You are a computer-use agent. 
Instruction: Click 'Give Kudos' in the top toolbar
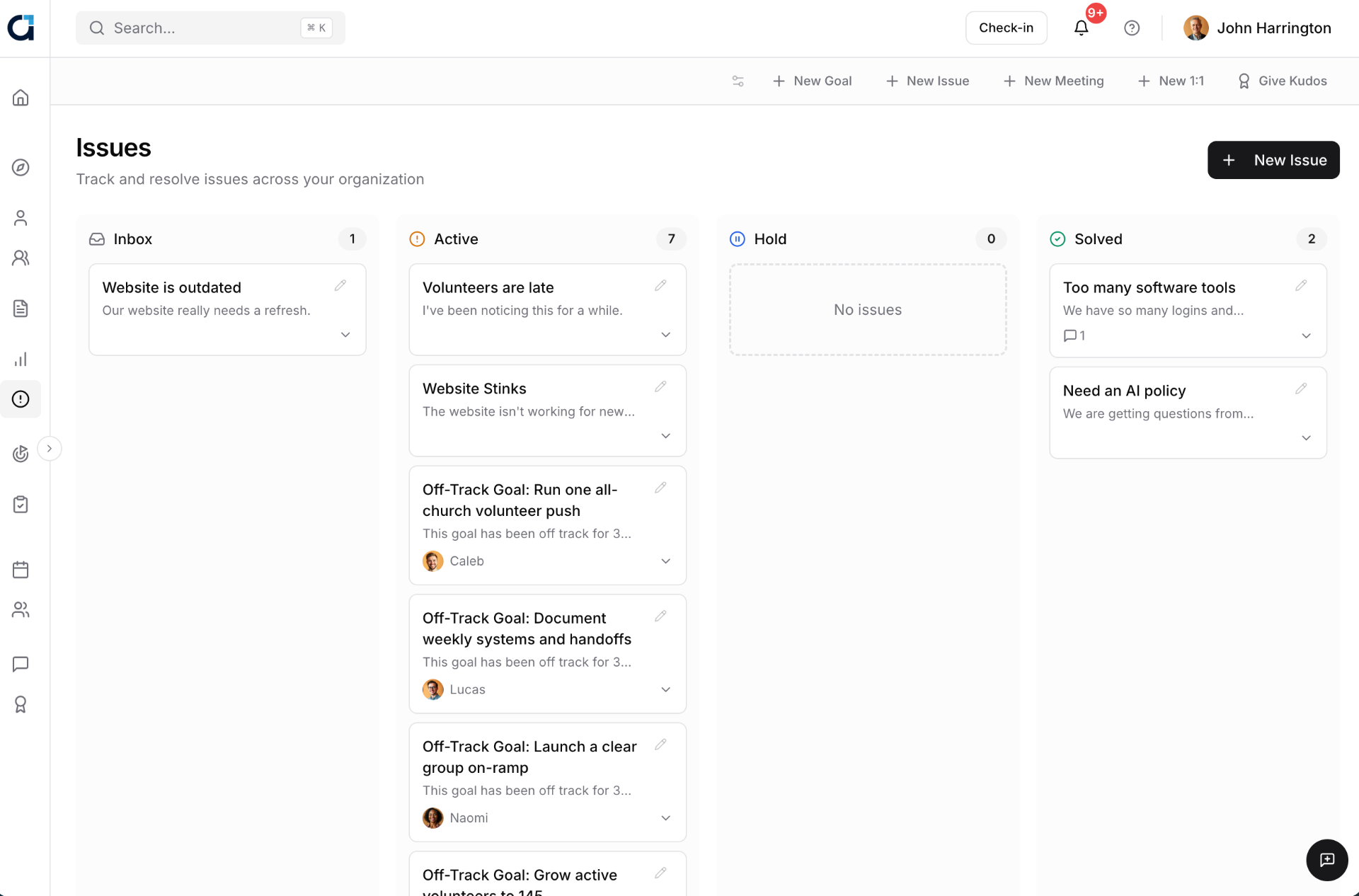[x=1282, y=81]
